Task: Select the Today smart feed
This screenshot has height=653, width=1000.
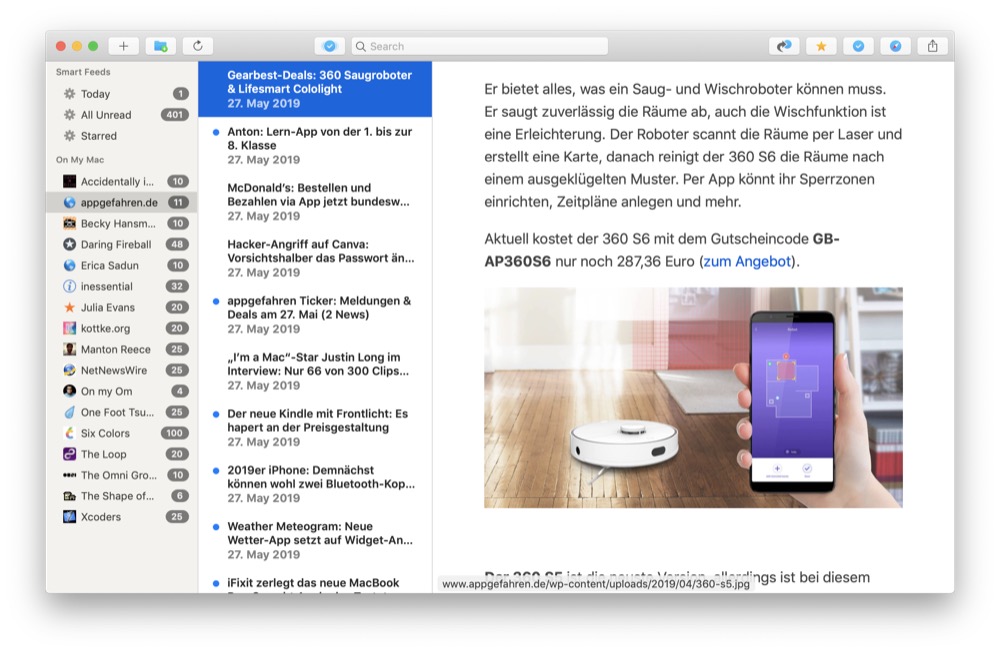Action: (96, 94)
